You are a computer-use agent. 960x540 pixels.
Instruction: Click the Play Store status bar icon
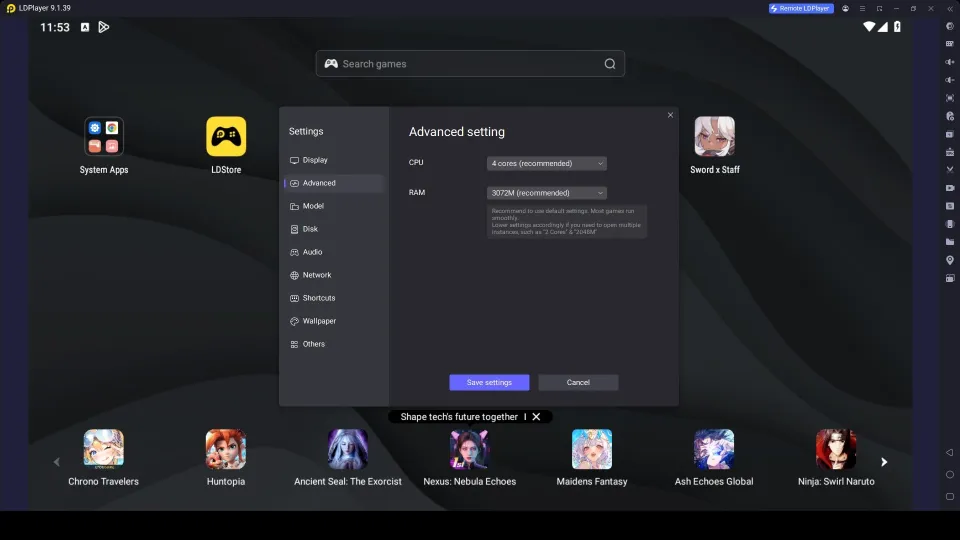coord(103,27)
